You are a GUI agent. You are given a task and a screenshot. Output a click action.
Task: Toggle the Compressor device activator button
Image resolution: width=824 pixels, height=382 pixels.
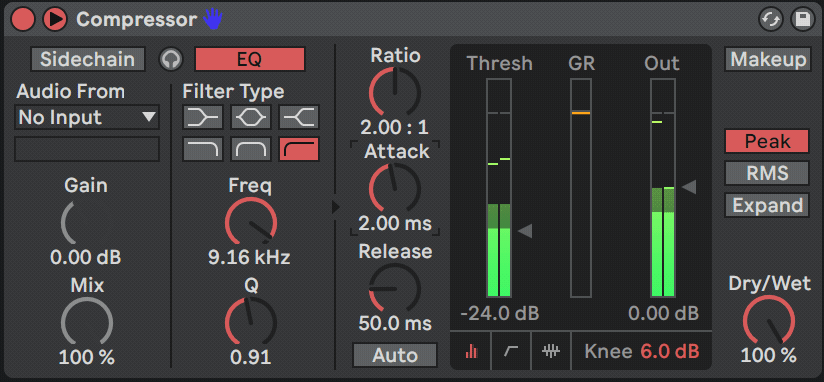[23, 19]
